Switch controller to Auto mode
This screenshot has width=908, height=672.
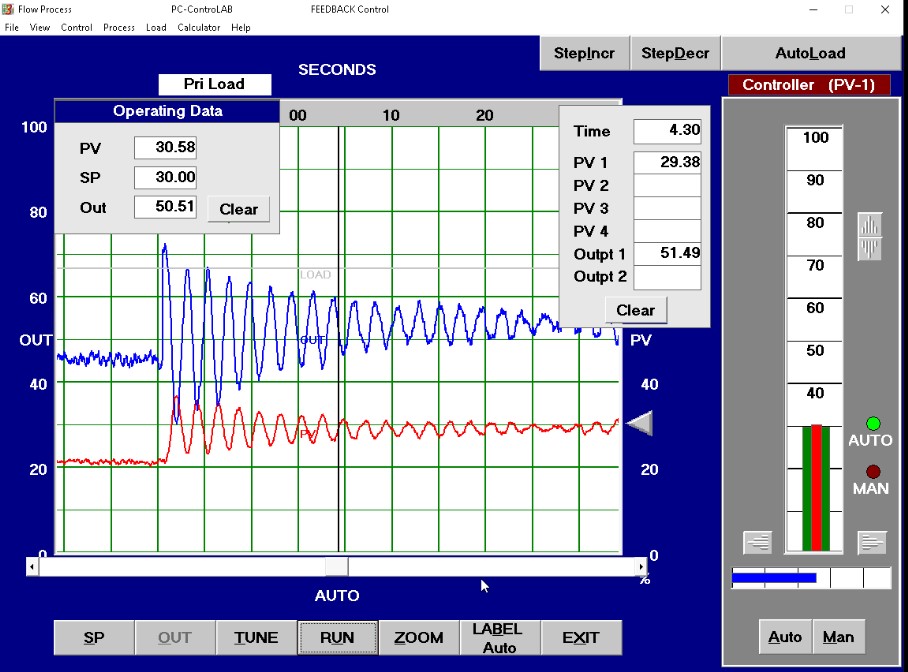pos(785,637)
